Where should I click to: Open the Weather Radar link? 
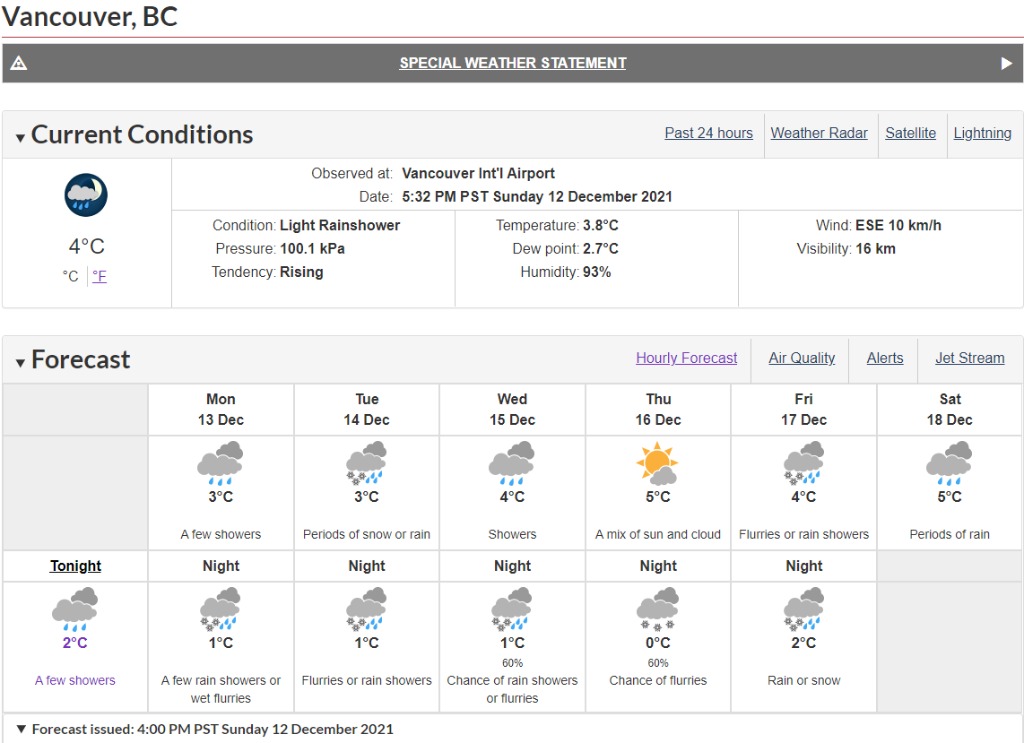tap(819, 133)
